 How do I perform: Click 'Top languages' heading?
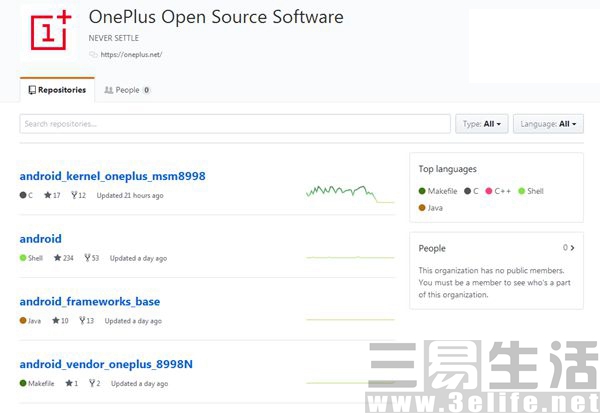(x=448, y=169)
